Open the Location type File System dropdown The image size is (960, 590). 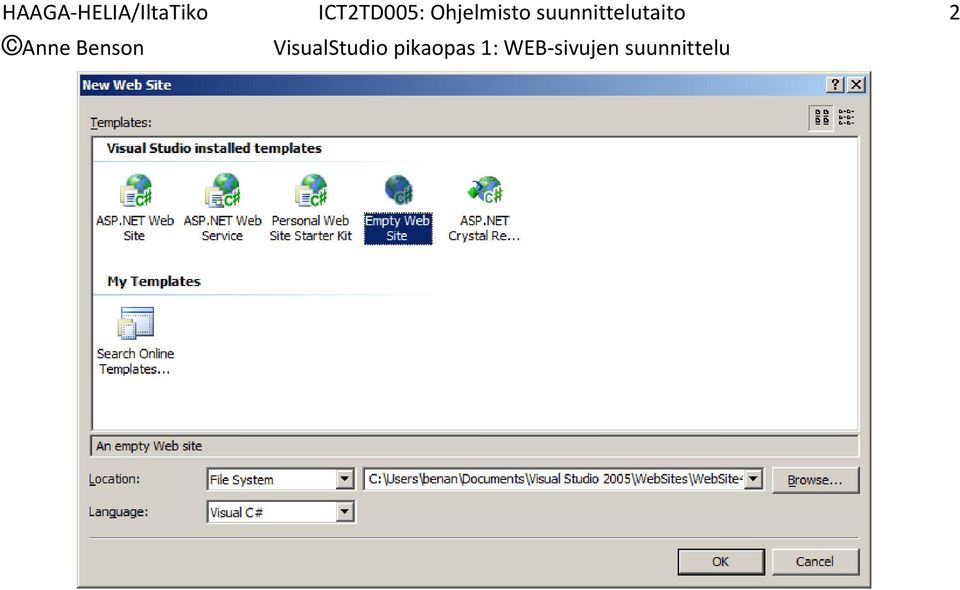[345, 479]
